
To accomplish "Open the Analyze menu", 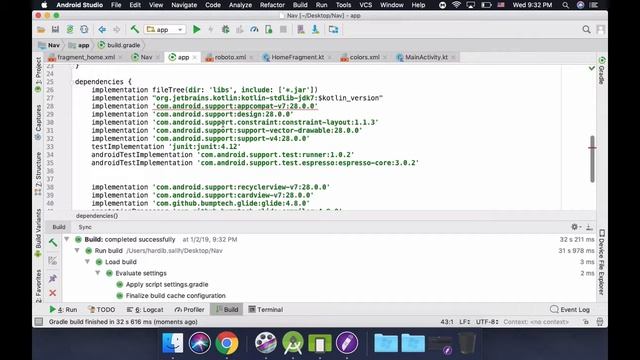I will [240, 5].
